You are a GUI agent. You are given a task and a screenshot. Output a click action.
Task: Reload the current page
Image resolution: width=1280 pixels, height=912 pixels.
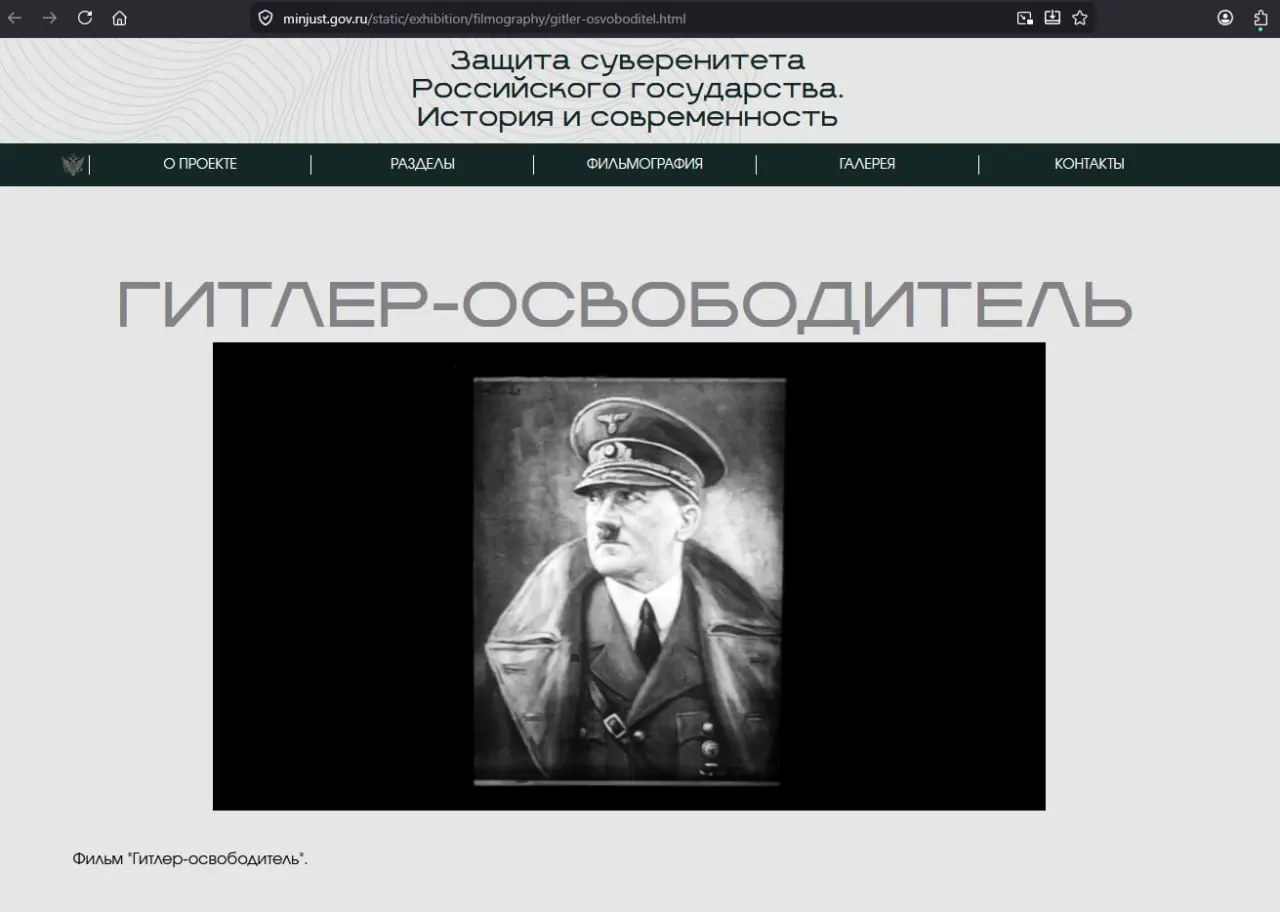[85, 18]
